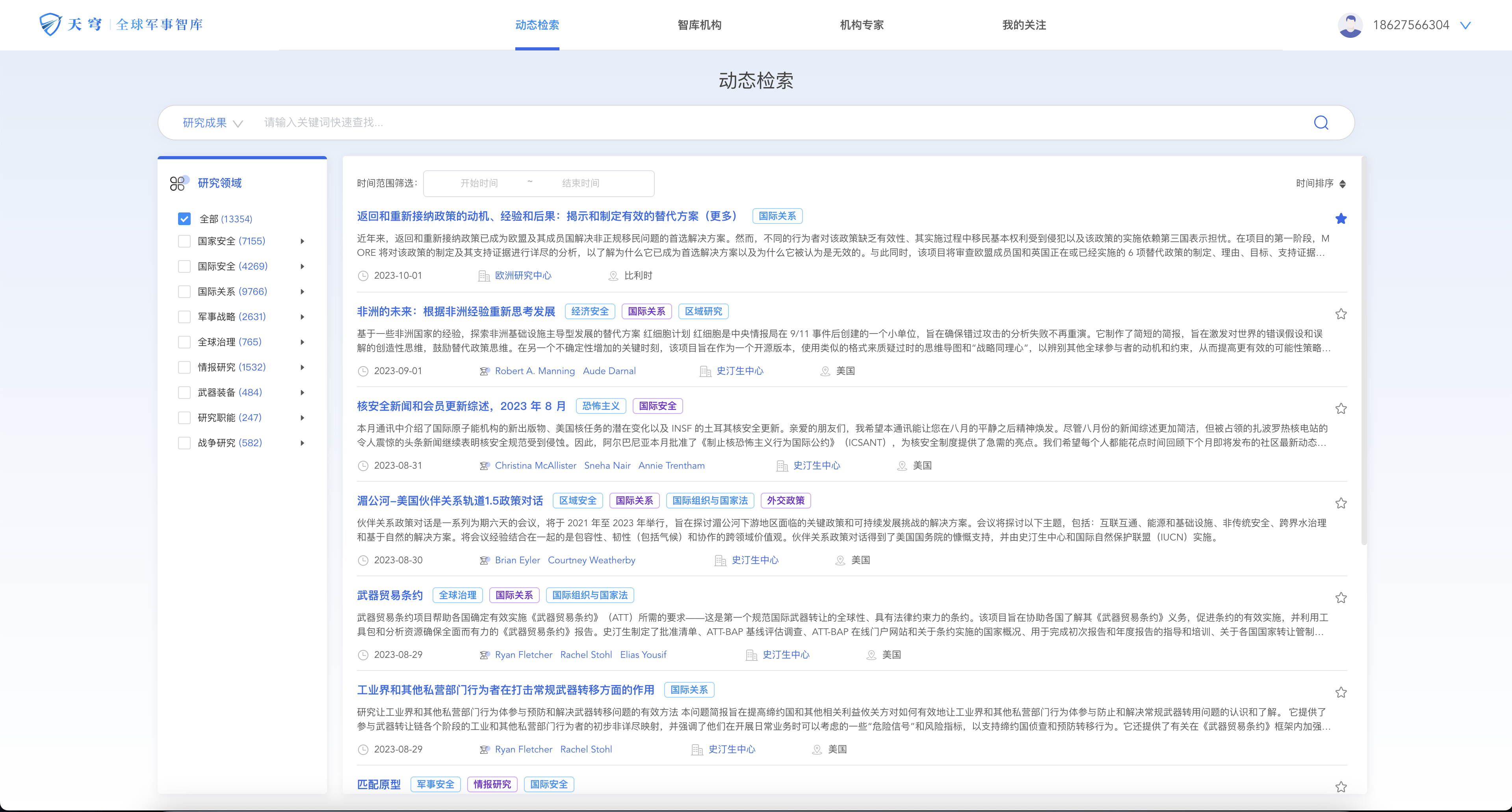Expand the 战争研究 category arrow

coord(302,443)
